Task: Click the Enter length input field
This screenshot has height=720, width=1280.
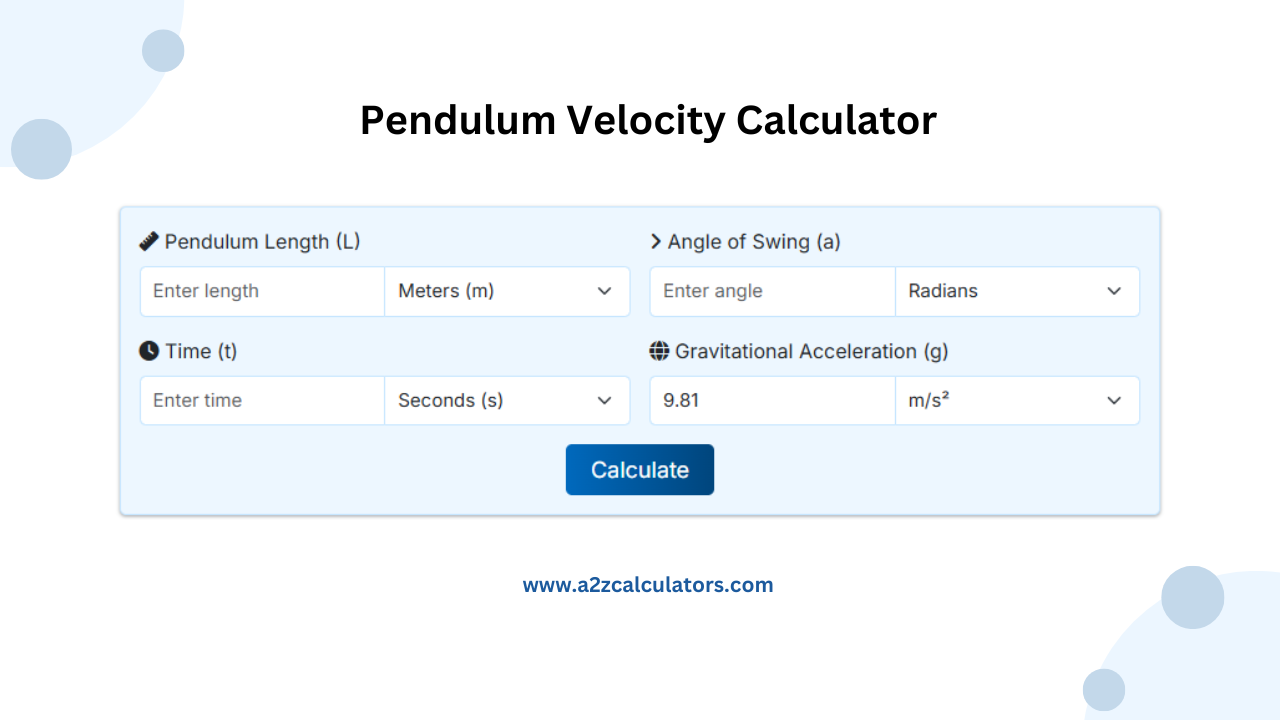Action: click(262, 291)
